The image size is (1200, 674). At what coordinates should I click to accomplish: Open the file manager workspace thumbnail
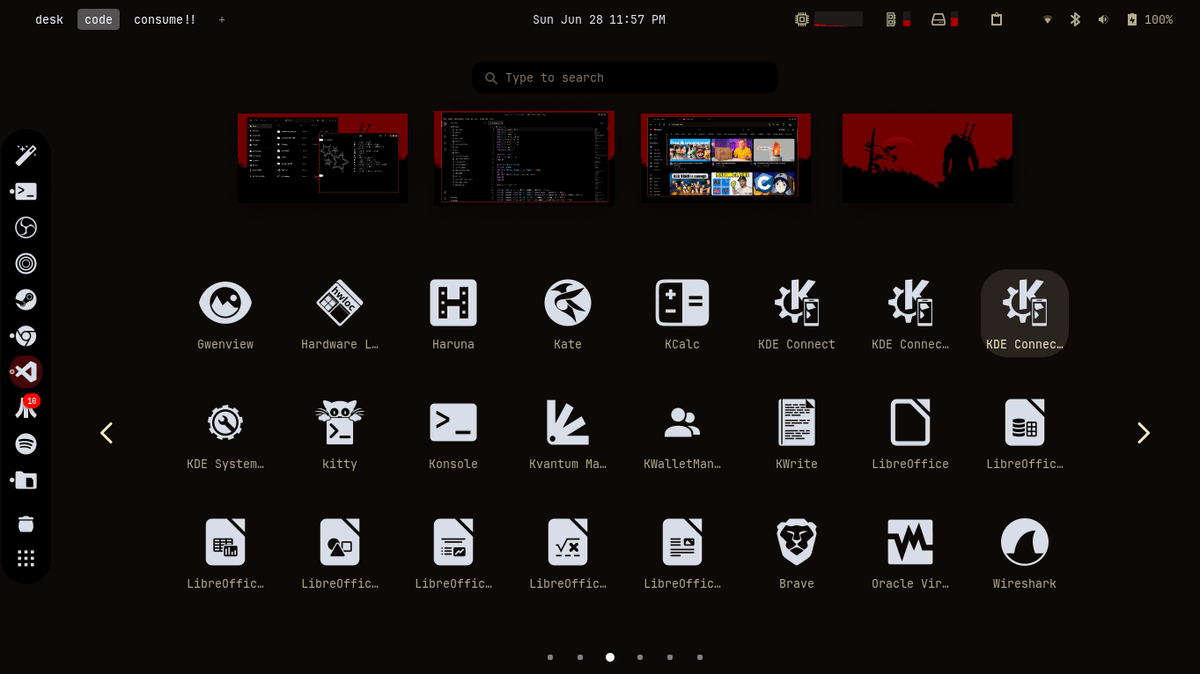pyautogui.click(x=323, y=158)
